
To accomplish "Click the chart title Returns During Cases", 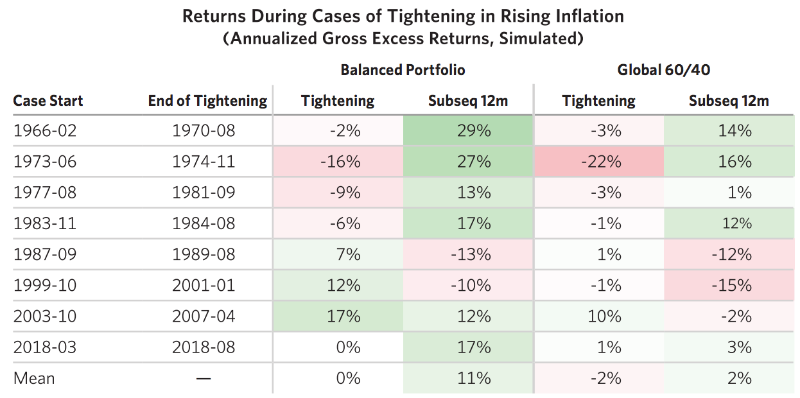I will tap(403, 16).
